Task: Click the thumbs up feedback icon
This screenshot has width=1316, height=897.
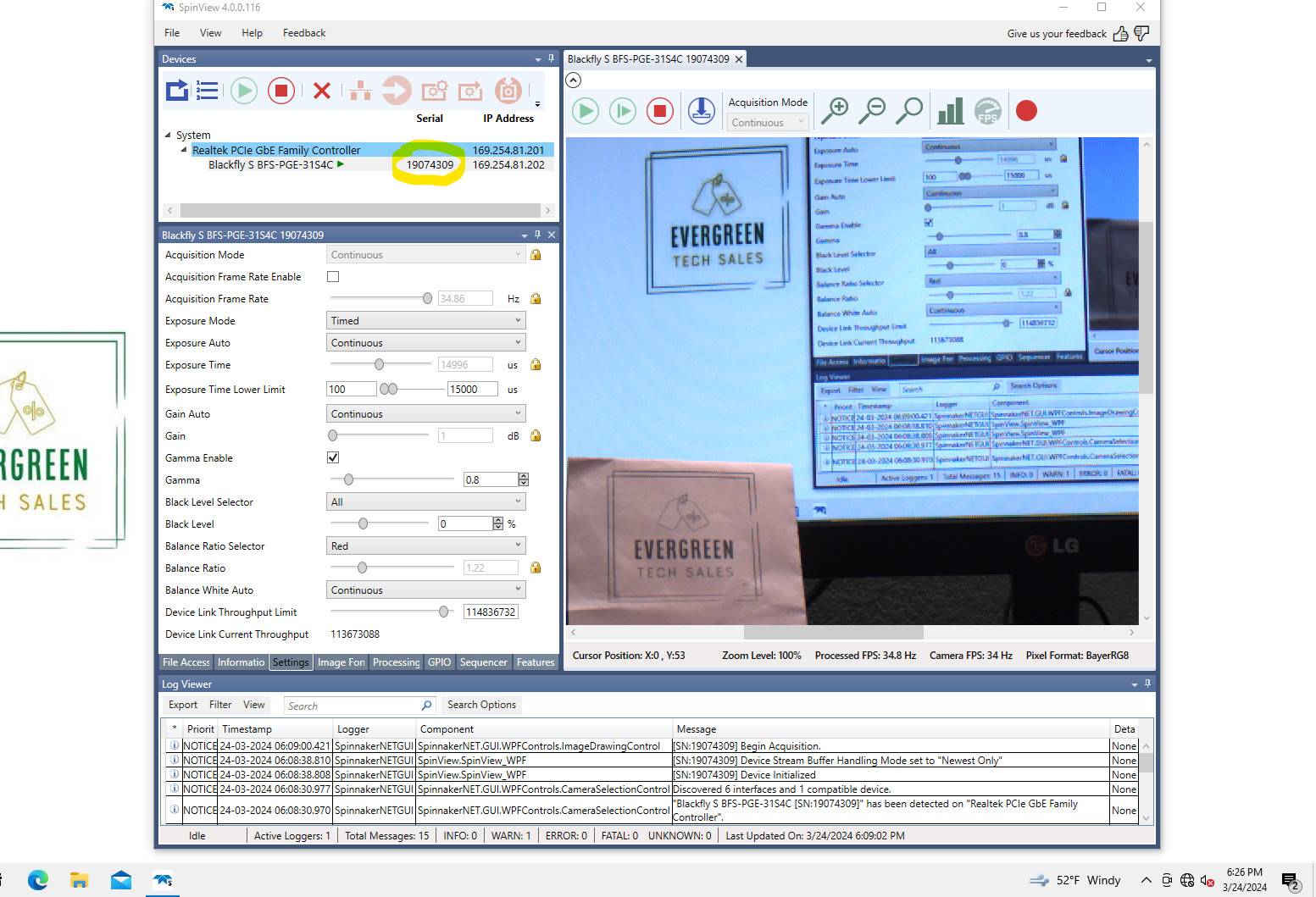Action: point(1120,34)
